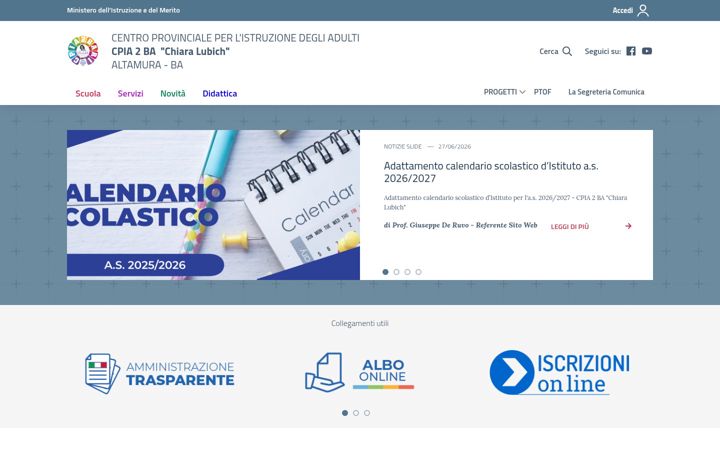Open the Accedi login link

click(623, 10)
